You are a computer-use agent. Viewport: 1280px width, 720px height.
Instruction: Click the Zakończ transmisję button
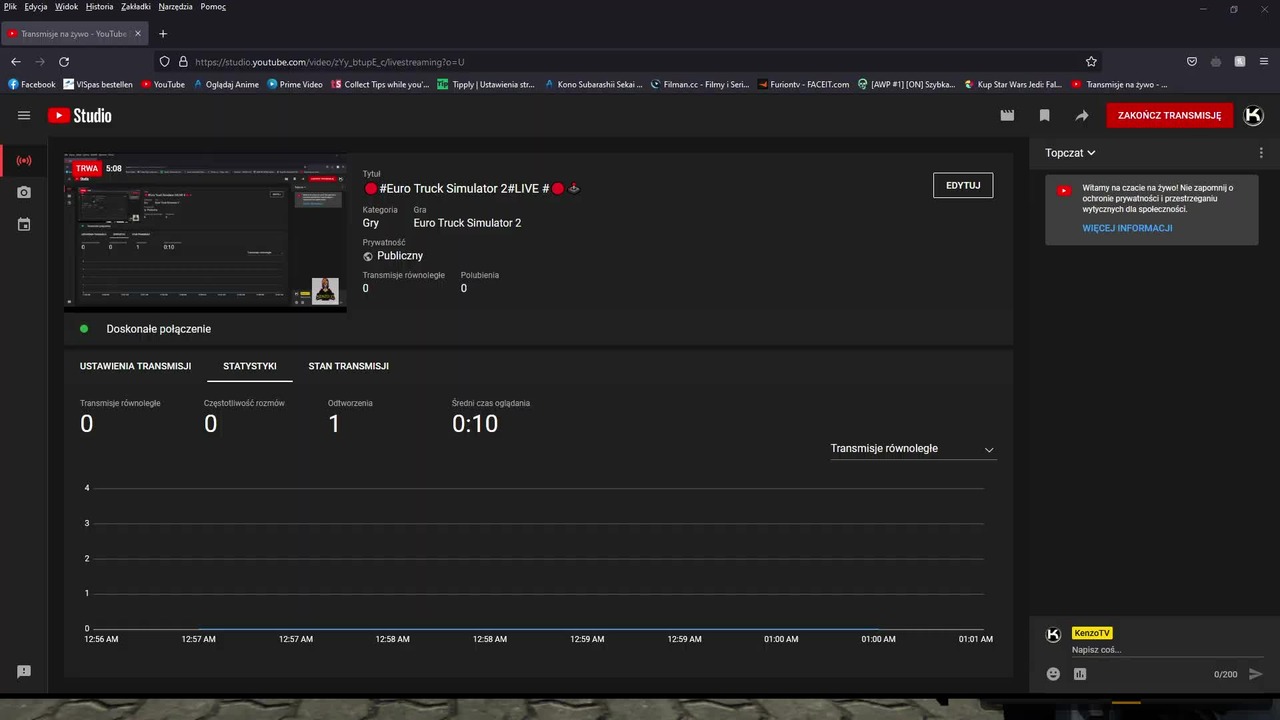pyautogui.click(x=1169, y=115)
